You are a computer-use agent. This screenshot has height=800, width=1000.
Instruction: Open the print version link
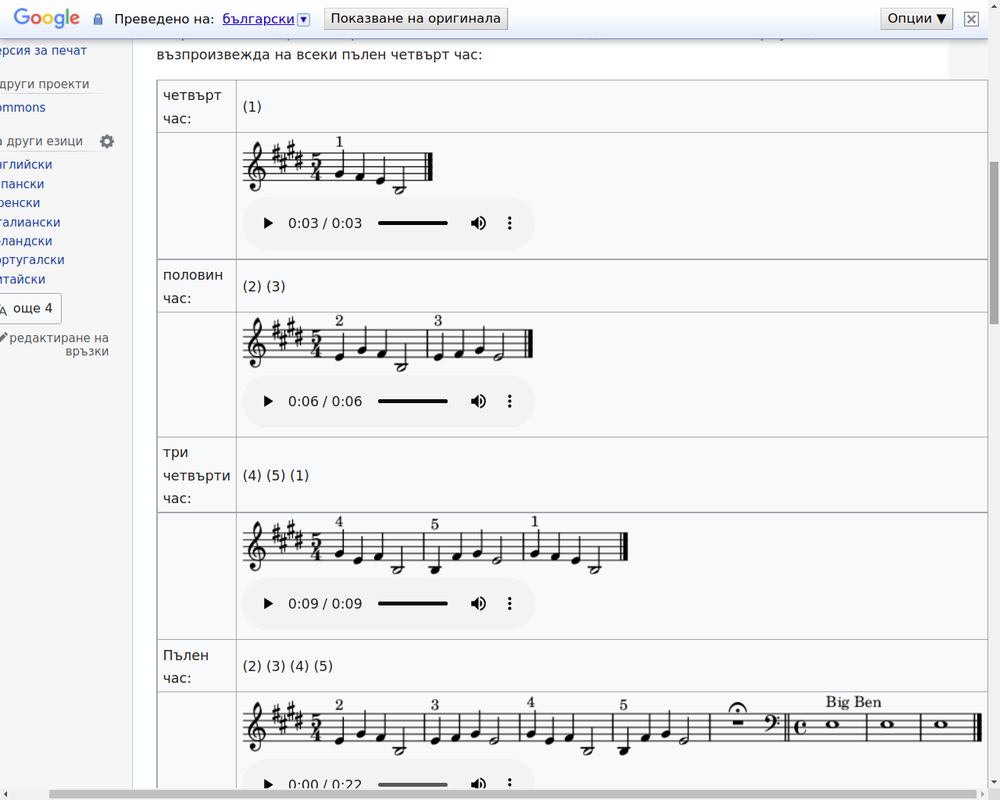[43, 50]
